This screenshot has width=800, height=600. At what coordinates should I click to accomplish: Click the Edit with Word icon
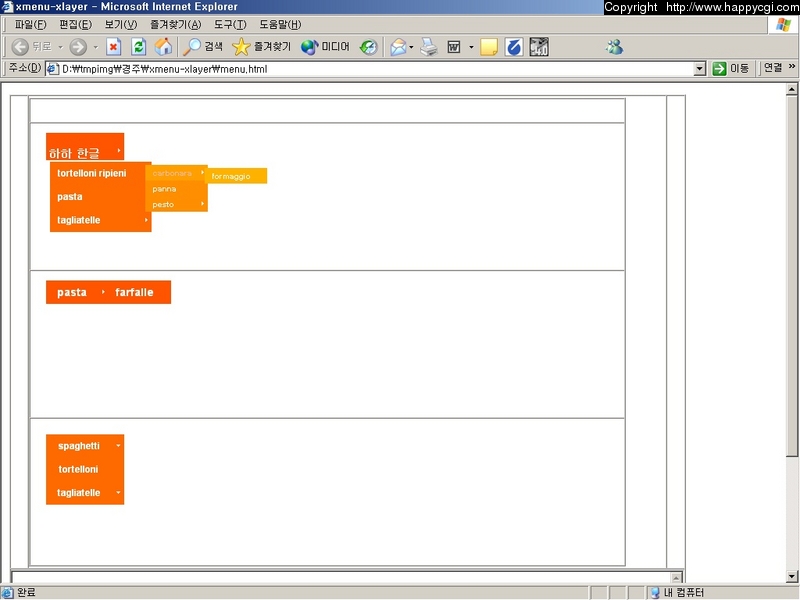[454, 47]
